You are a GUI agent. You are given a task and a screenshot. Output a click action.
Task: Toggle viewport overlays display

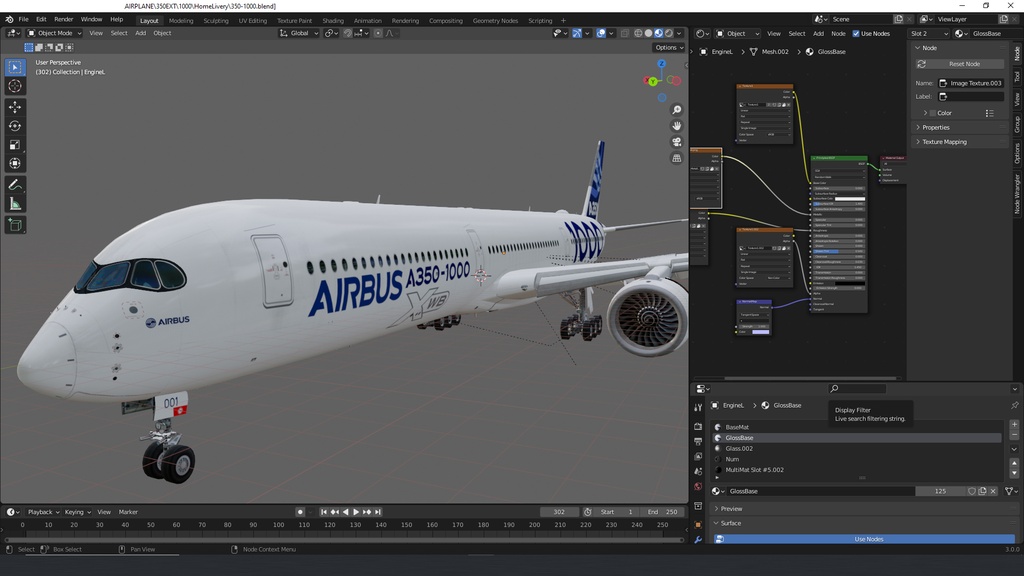601,33
